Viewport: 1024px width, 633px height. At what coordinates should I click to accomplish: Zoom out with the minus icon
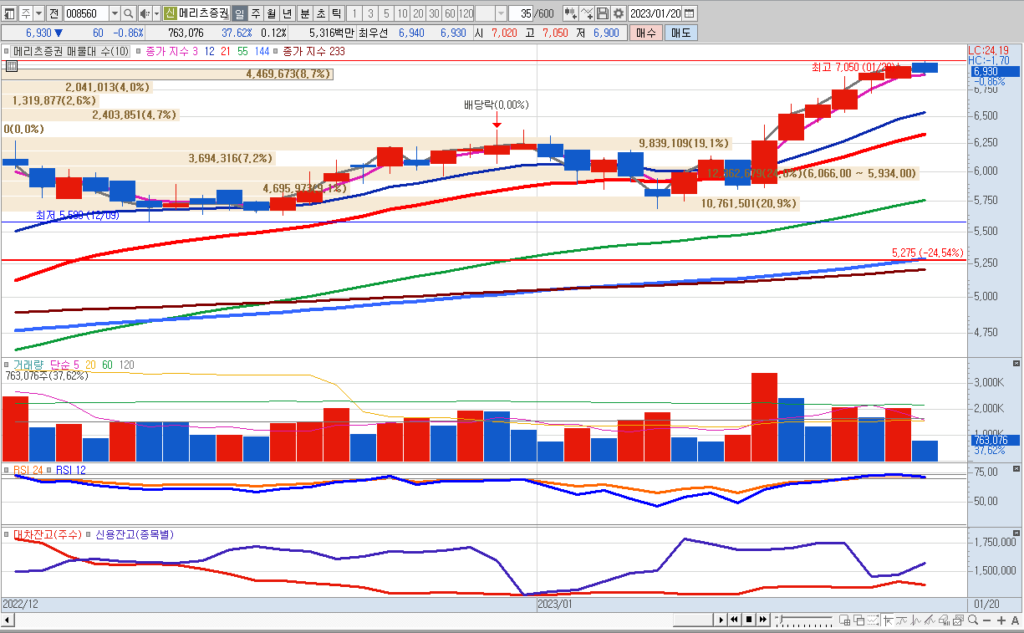pyautogui.click(x=985, y=621)
